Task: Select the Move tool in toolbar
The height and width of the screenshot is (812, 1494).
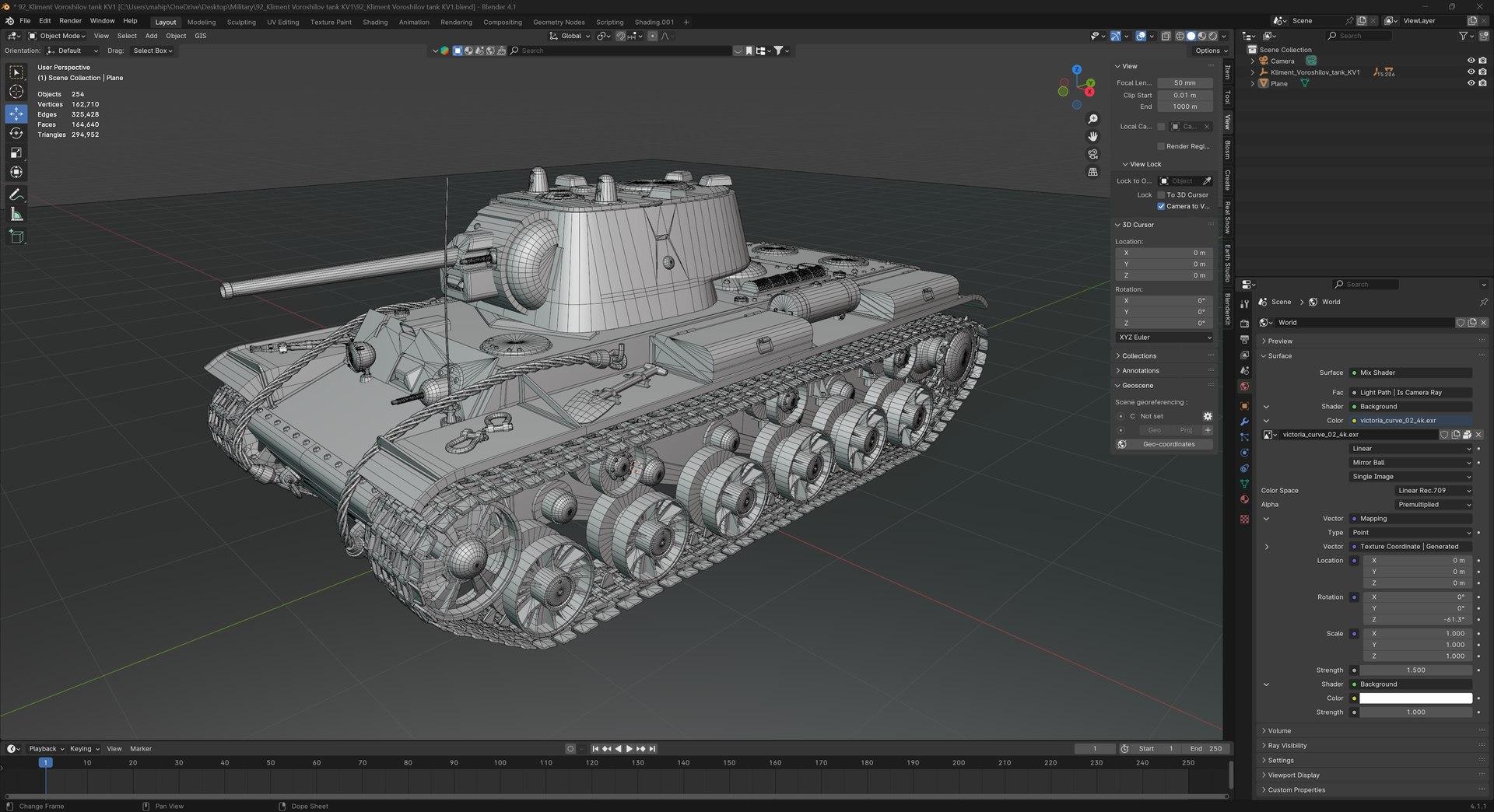Action: click(16, 114)
